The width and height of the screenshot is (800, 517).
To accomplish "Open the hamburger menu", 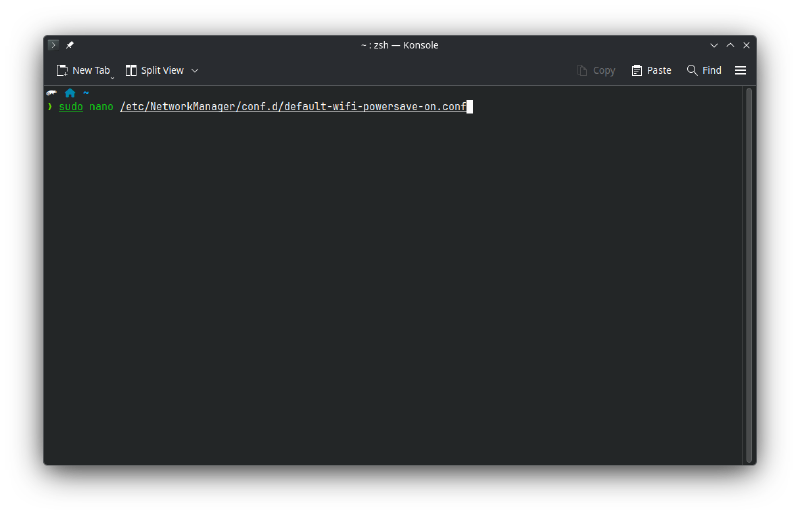I will tap(741, 71).
